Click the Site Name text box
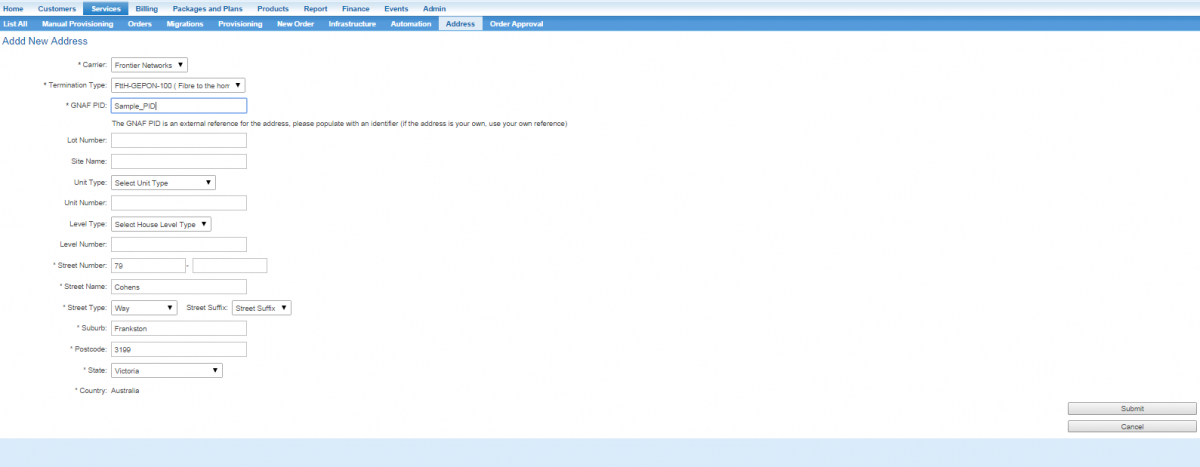The height and width of the screenshot is (467, 1200). point(178,162)
